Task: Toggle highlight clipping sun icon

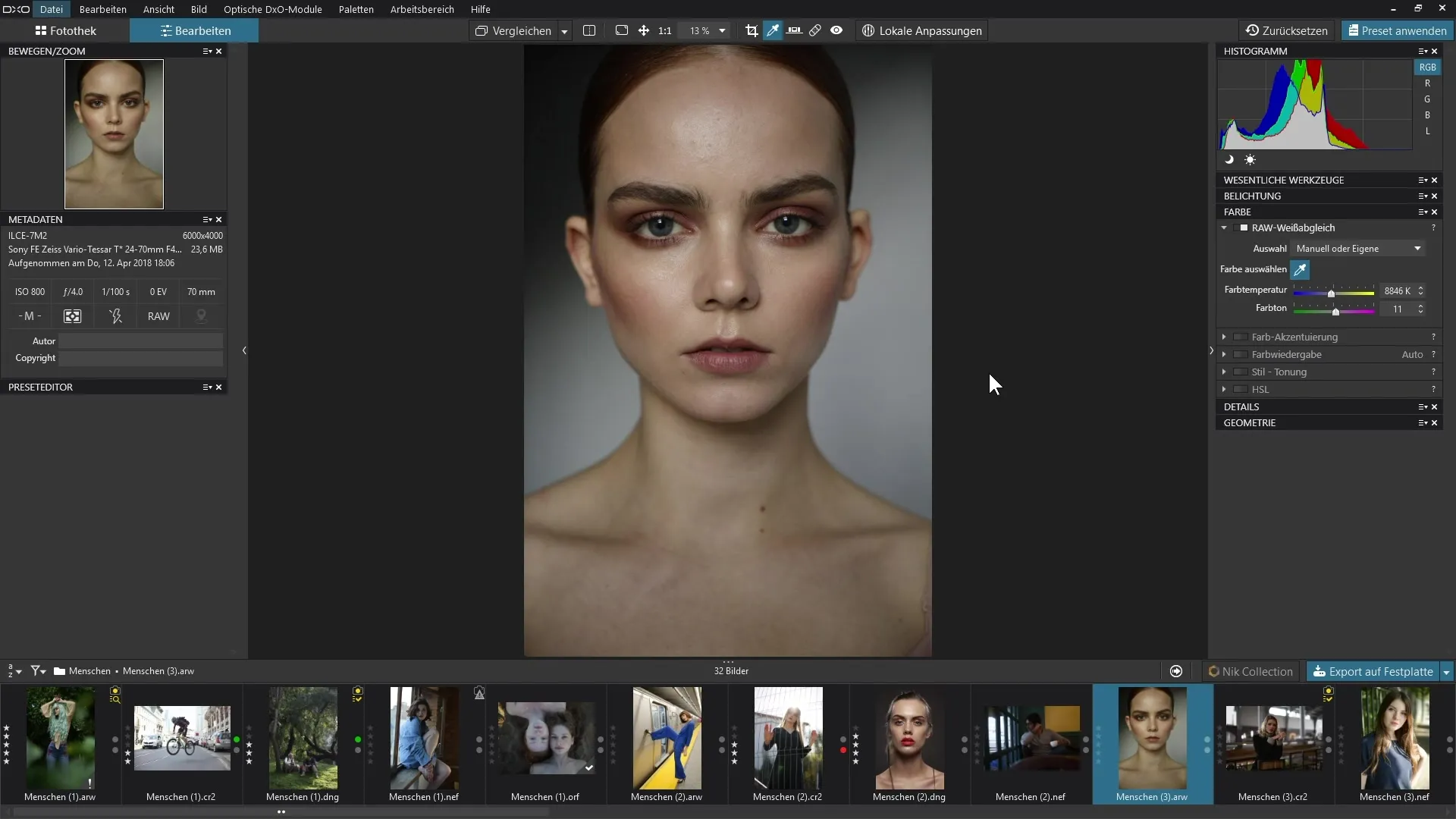Action: point(1250,160)
